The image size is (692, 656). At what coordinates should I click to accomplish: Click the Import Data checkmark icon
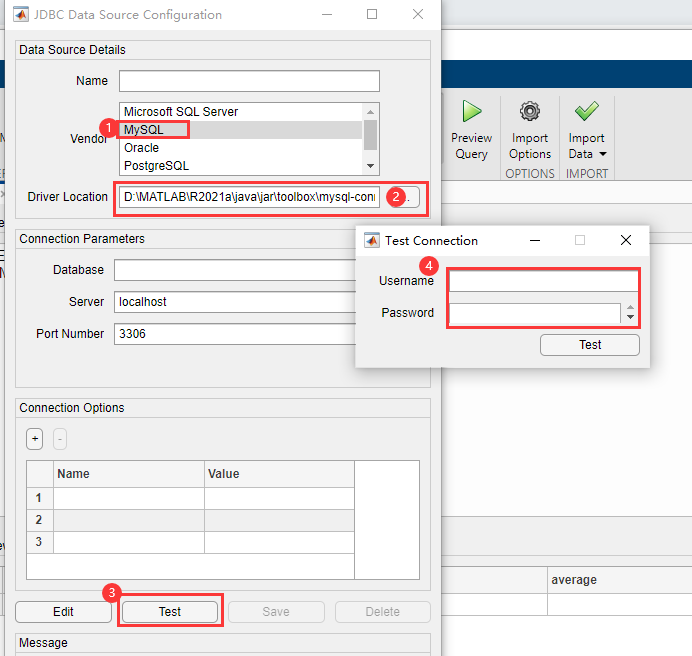587,111
